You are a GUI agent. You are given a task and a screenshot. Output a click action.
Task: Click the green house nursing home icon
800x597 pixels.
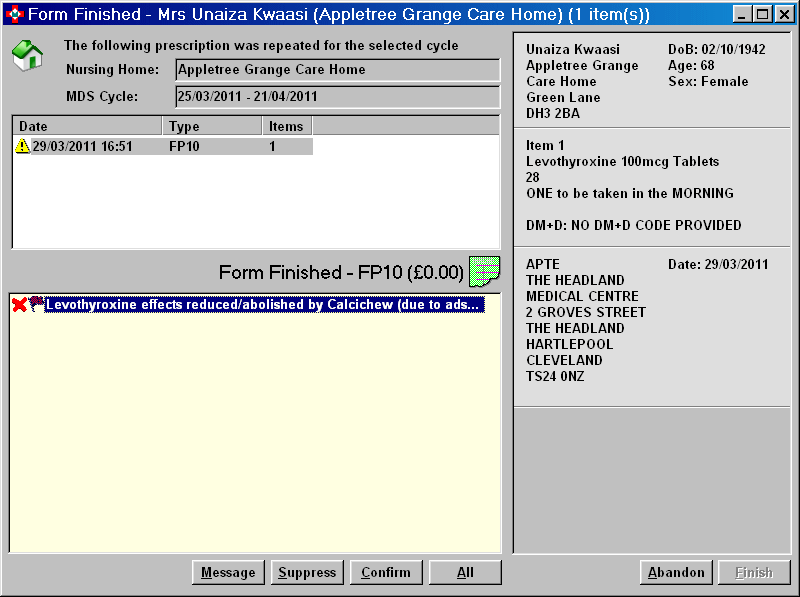(x=28, y=55)
